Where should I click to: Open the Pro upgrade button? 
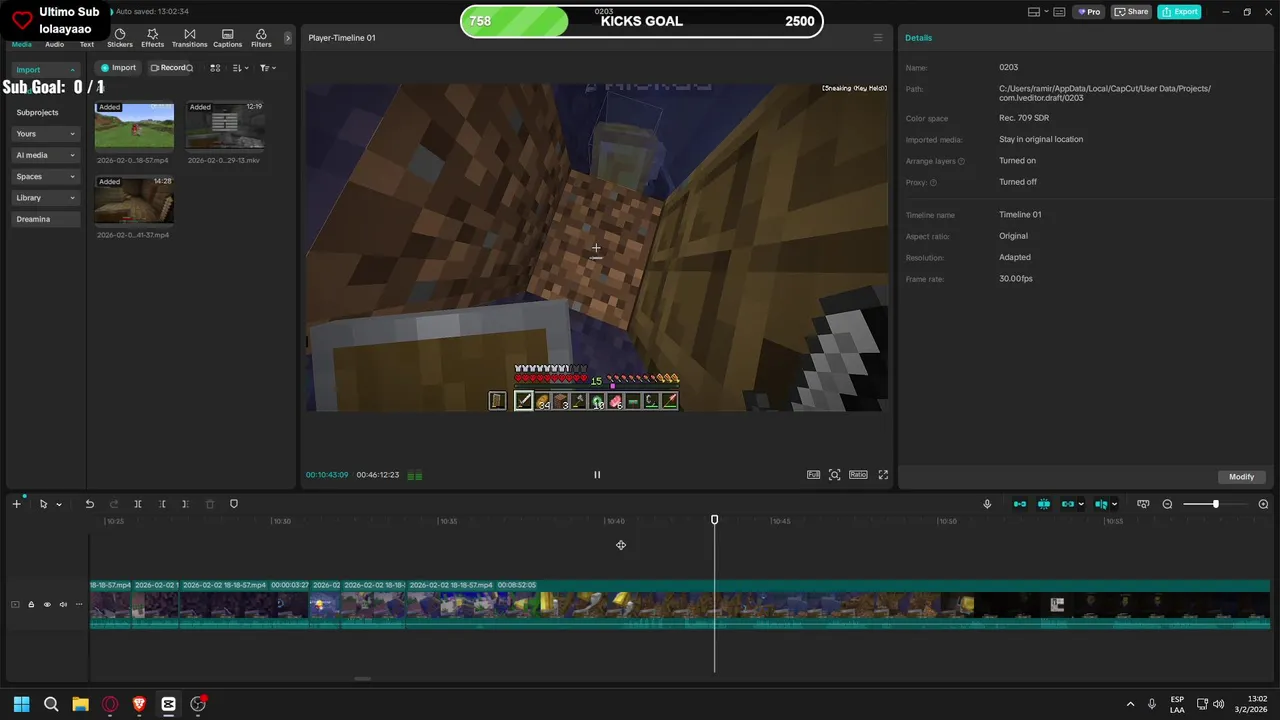1088,12
